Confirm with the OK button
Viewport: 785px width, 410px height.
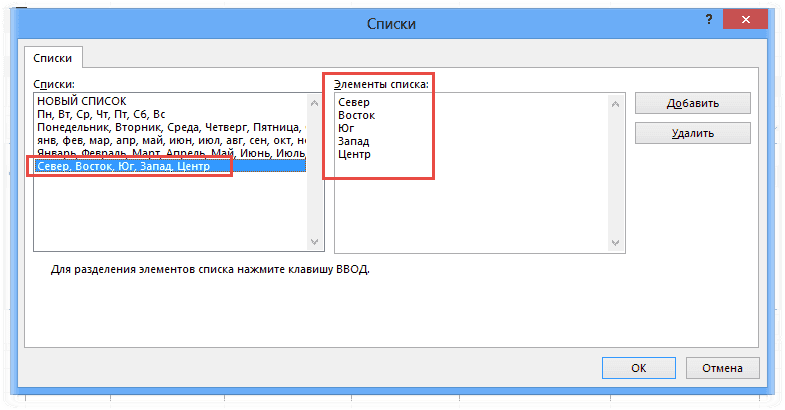[639, 368]
